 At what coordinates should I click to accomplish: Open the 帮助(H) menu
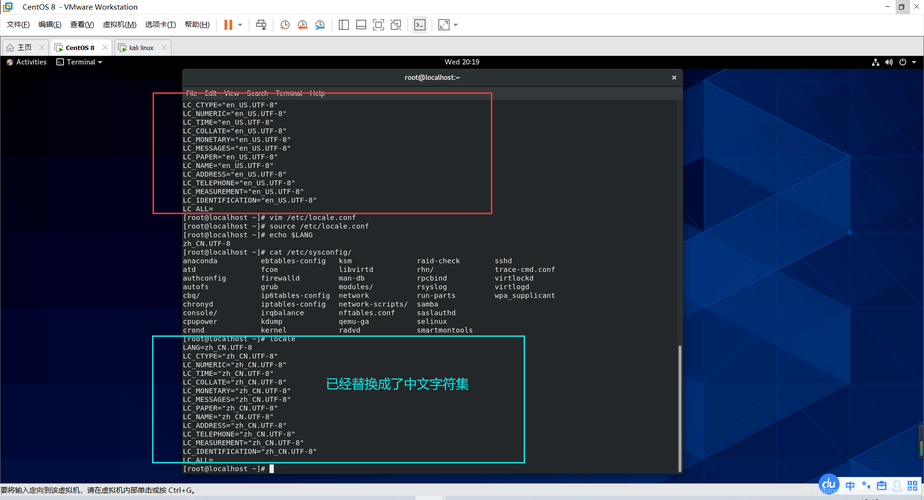pyautogui.click(x=197, y=25)
